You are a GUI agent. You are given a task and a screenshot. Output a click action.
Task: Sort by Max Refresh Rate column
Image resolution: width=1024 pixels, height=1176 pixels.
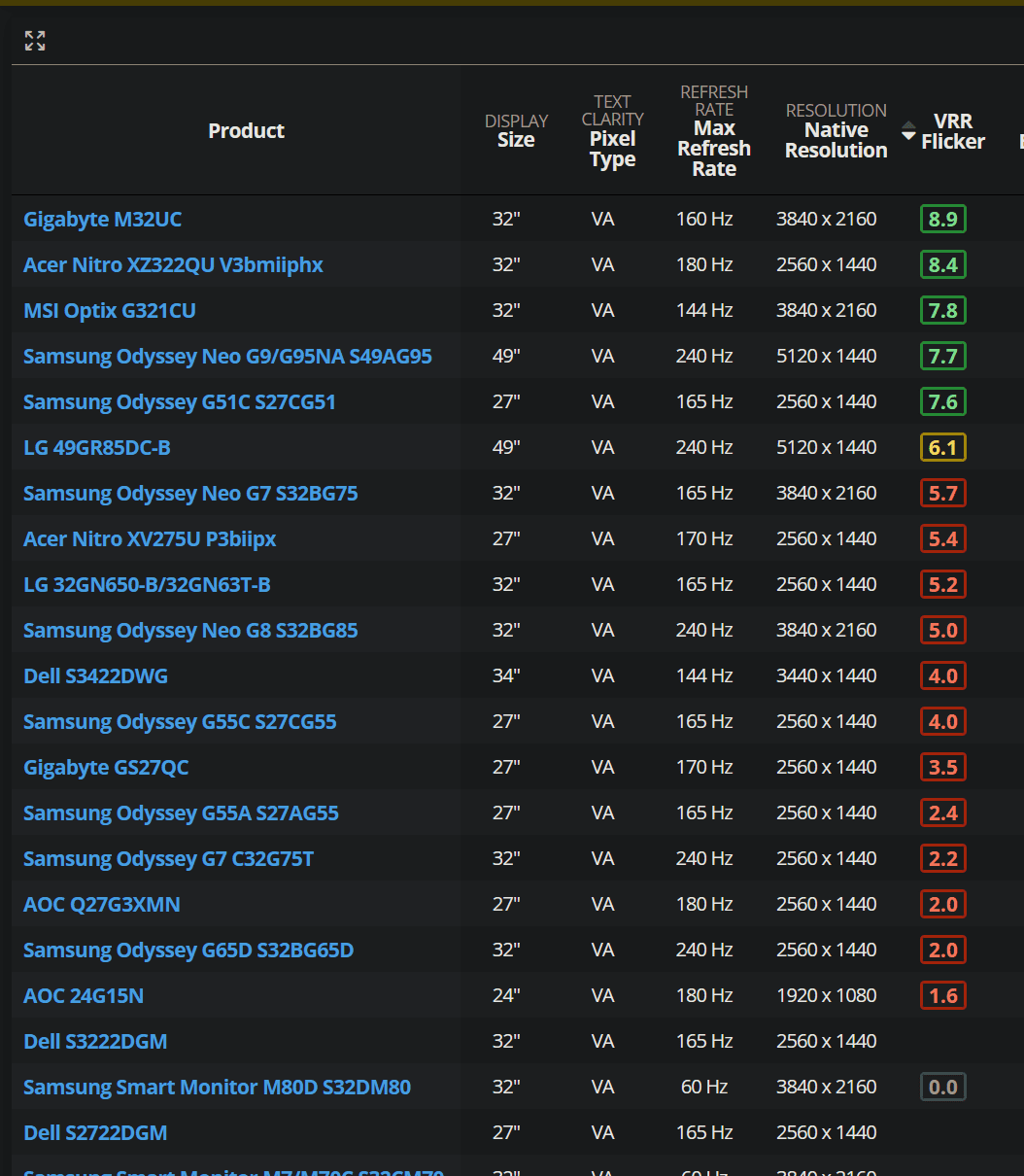pyautogui.click(x=714, y=130)
